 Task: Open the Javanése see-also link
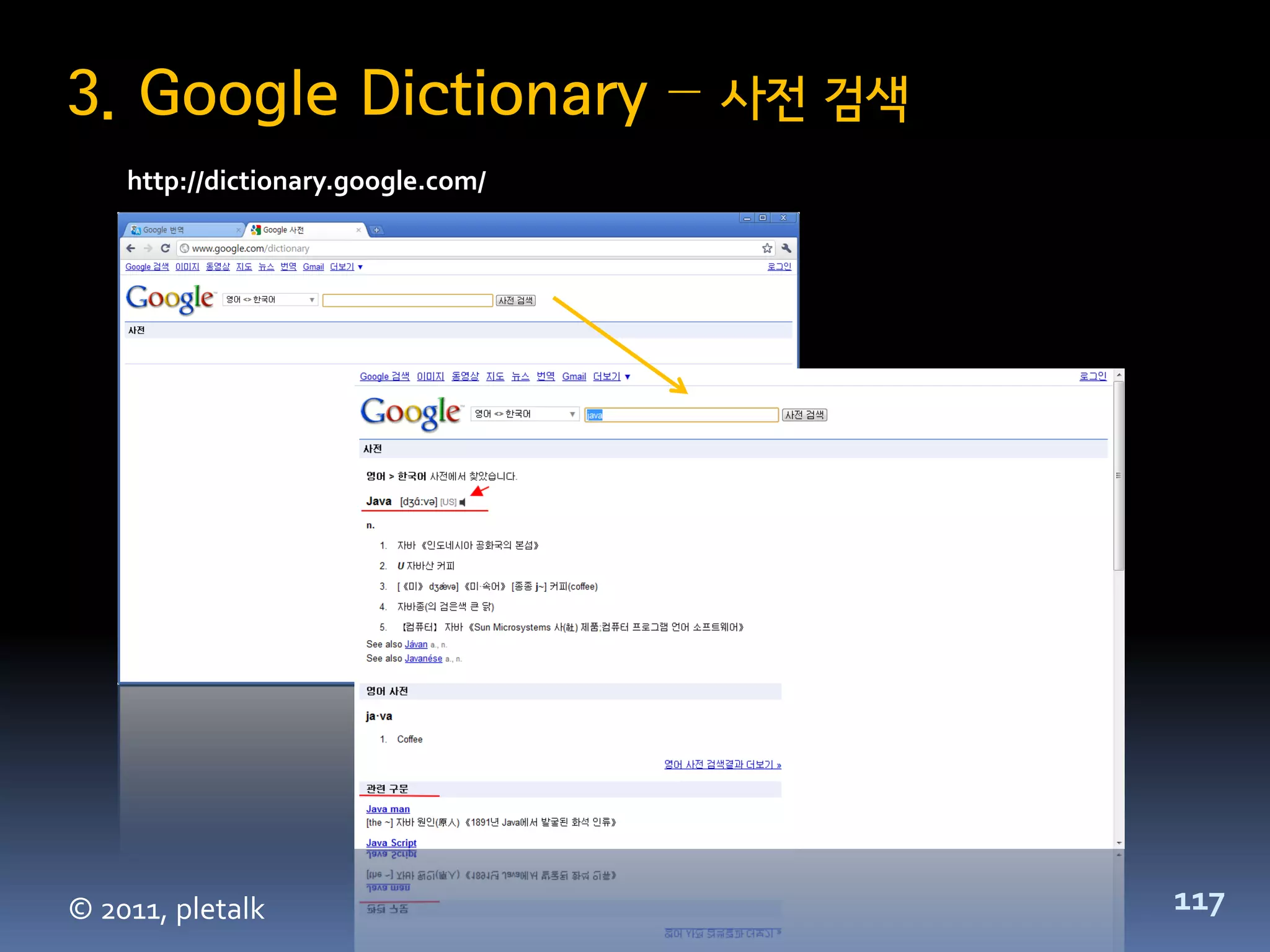424,659
